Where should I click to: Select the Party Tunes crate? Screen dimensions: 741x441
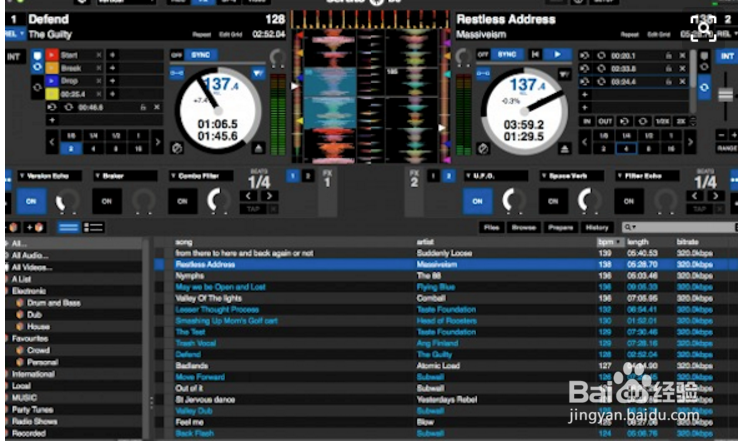[x=32, y=410]
